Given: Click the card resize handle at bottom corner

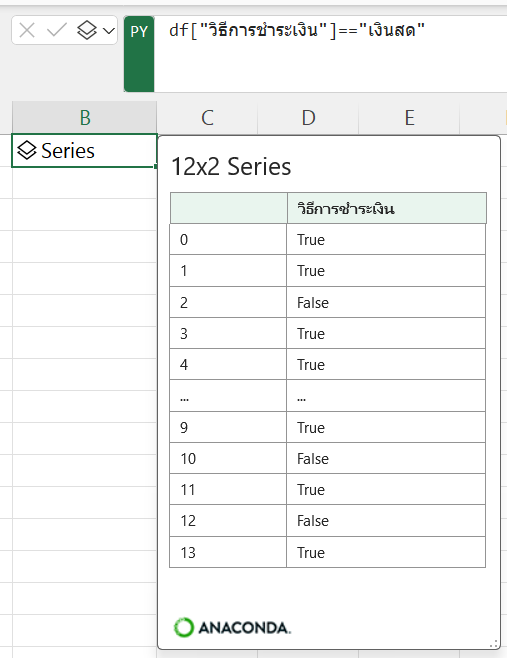Looking at the screenshot, I should [x=494, y=644].
